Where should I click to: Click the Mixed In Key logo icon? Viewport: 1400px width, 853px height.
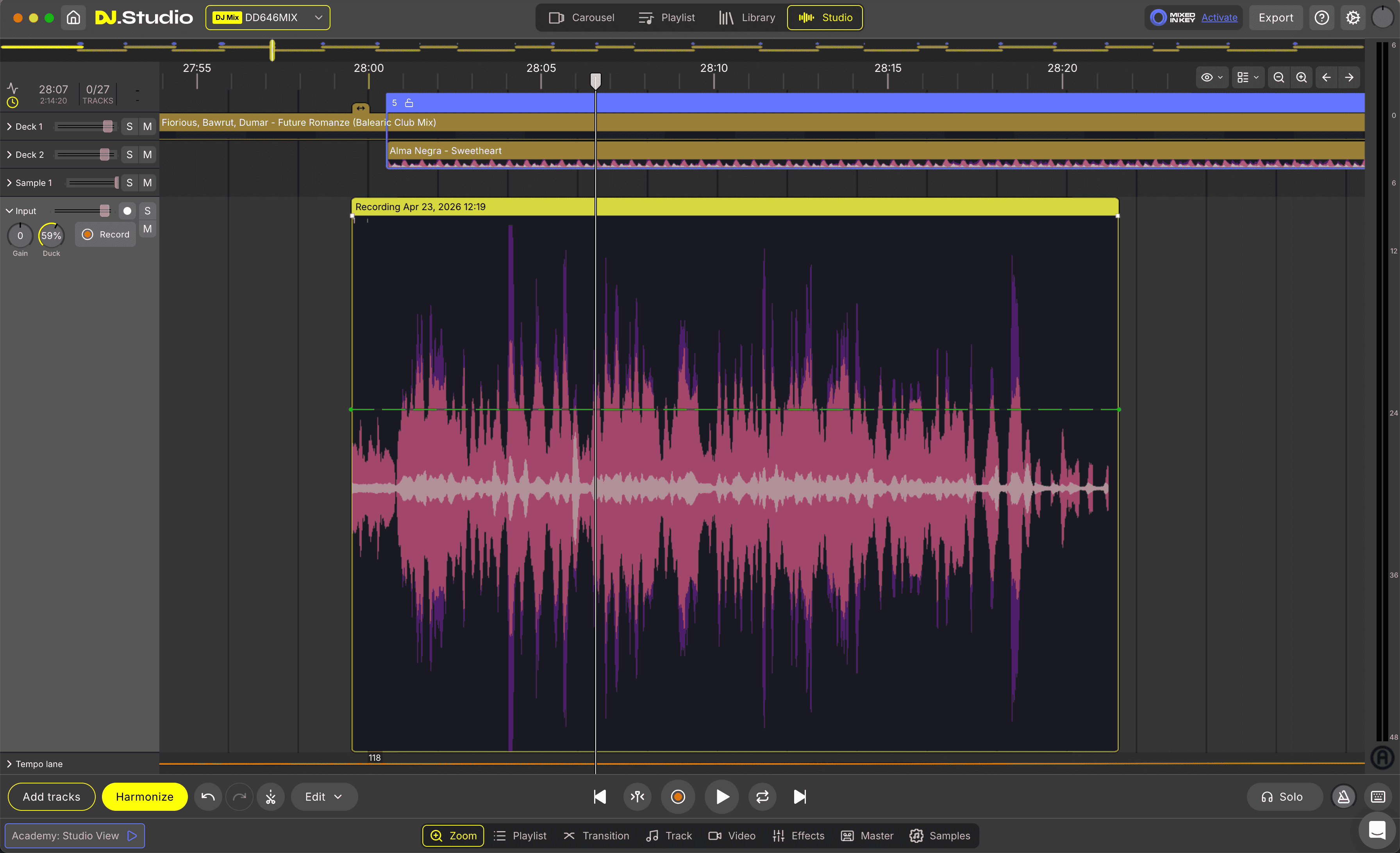click(1158, 18)
